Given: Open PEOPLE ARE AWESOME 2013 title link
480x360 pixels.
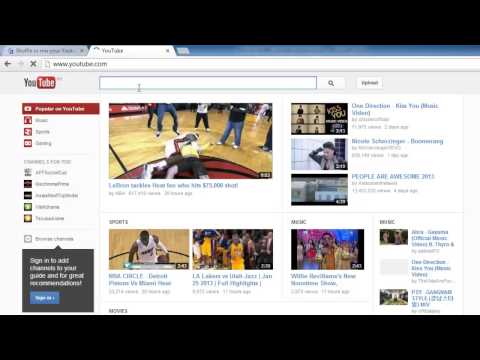Looking at the screenshot, I should point(393,176).
